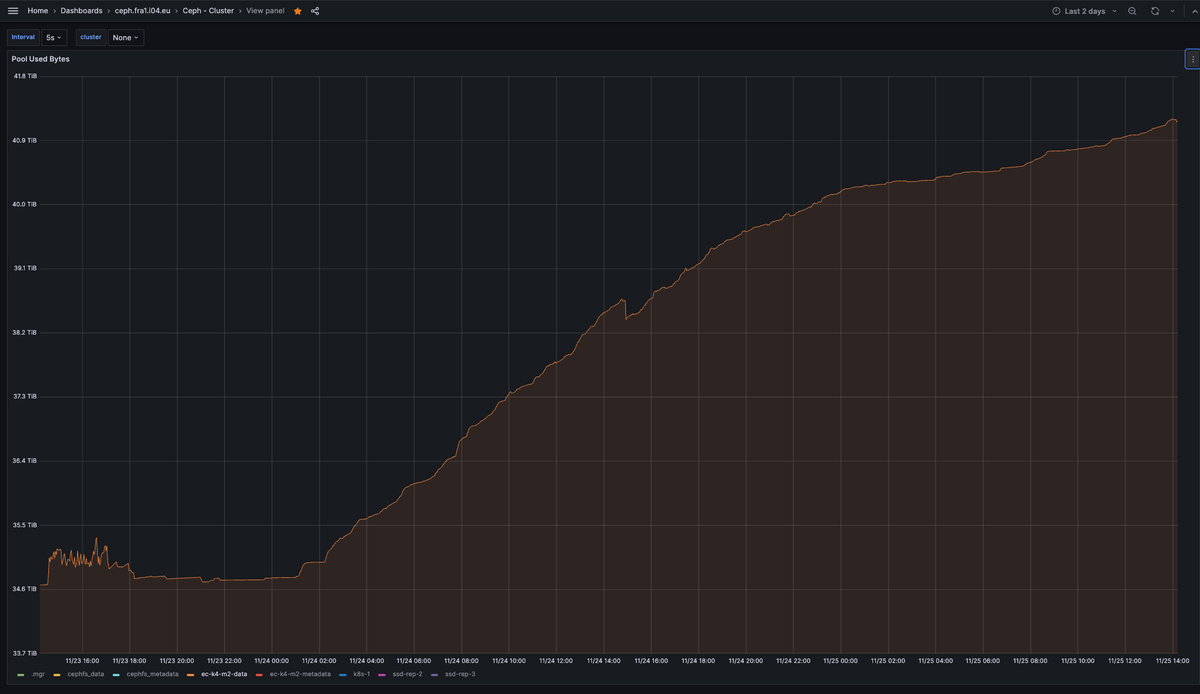Open the cluster None dropdown
The image size is (1200, 694).
126,37
